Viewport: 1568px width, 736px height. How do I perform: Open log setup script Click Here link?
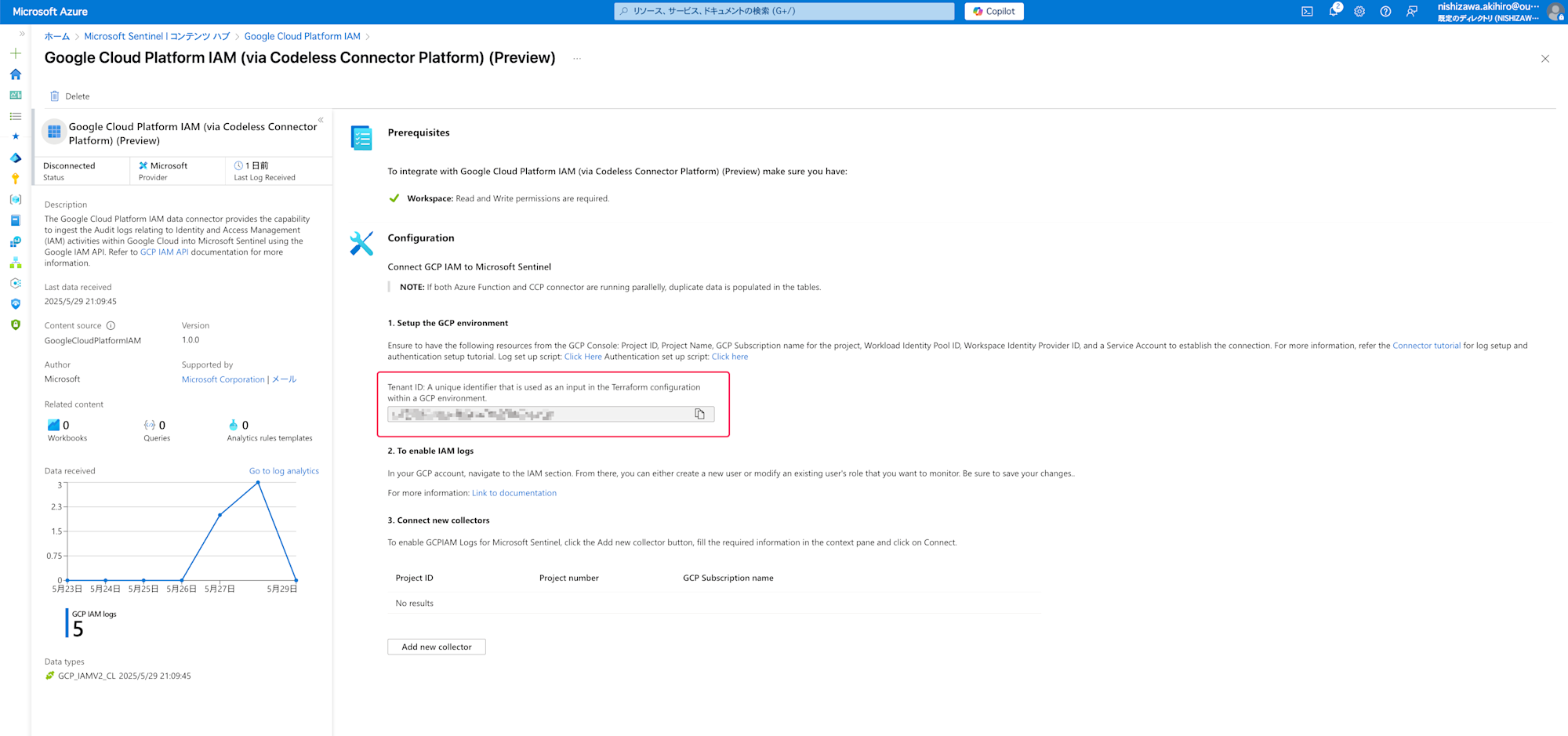pyautogui.click(x=583, y=357)
